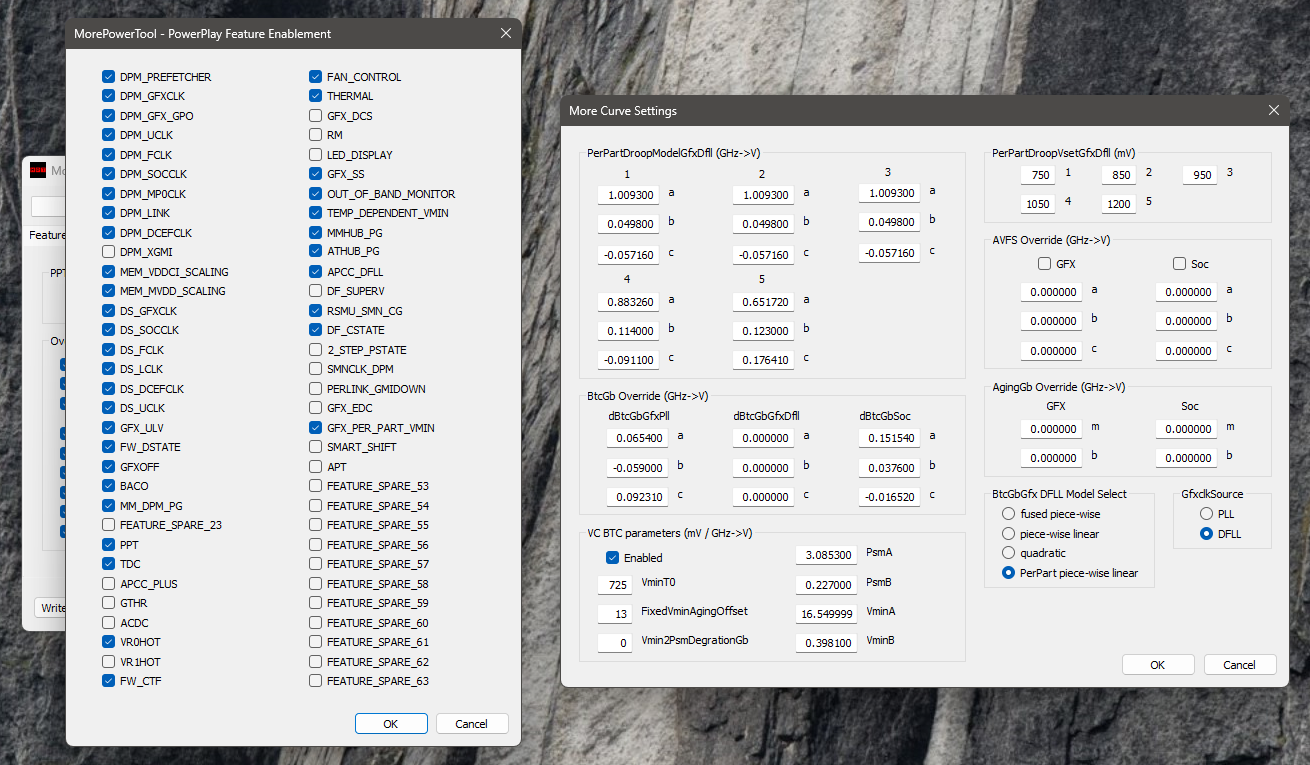Screen dimensions: 1310x765
Task: Select fused piece-wise DFLL model
Action: click(x=1008, y=514)
